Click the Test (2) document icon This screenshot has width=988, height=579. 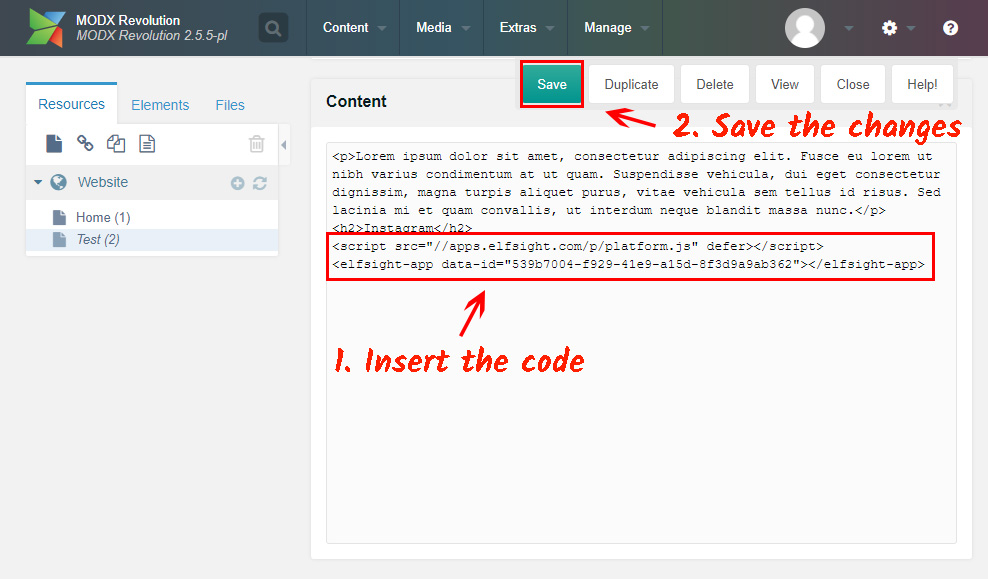tap(59, 239)
